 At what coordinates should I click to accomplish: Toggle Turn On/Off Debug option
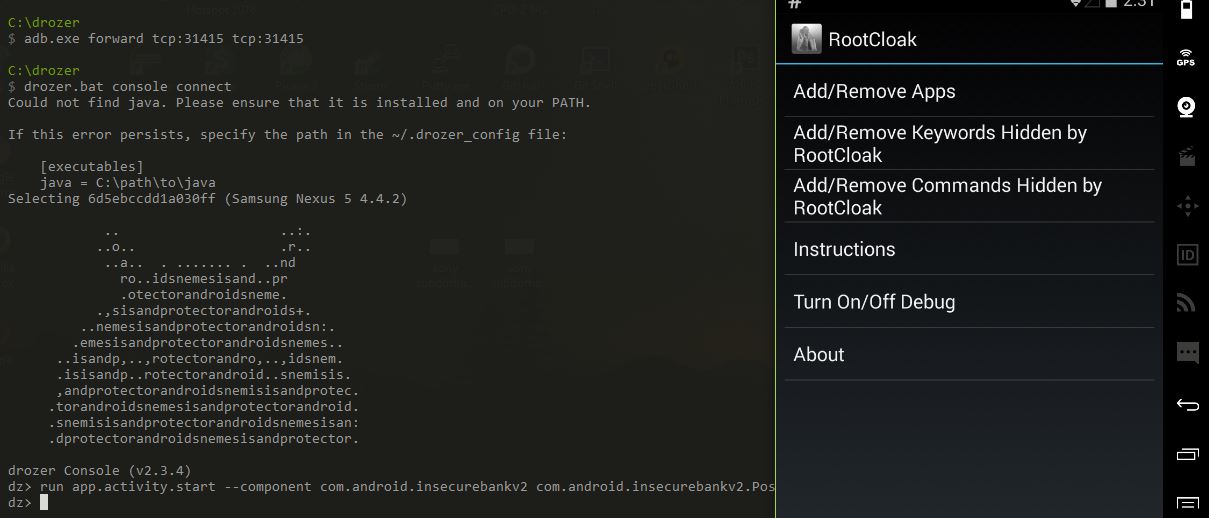pyautogui.click(x=874, y=302)
